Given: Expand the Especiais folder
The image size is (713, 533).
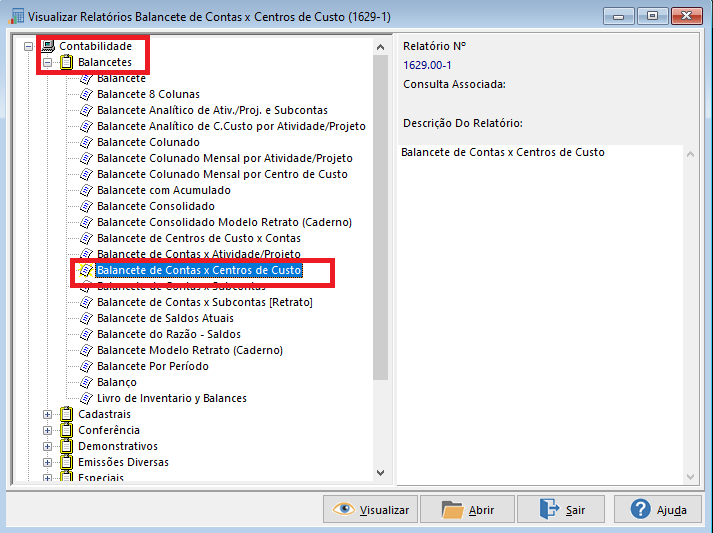Looking at the screenshot, I should [47, 478].
